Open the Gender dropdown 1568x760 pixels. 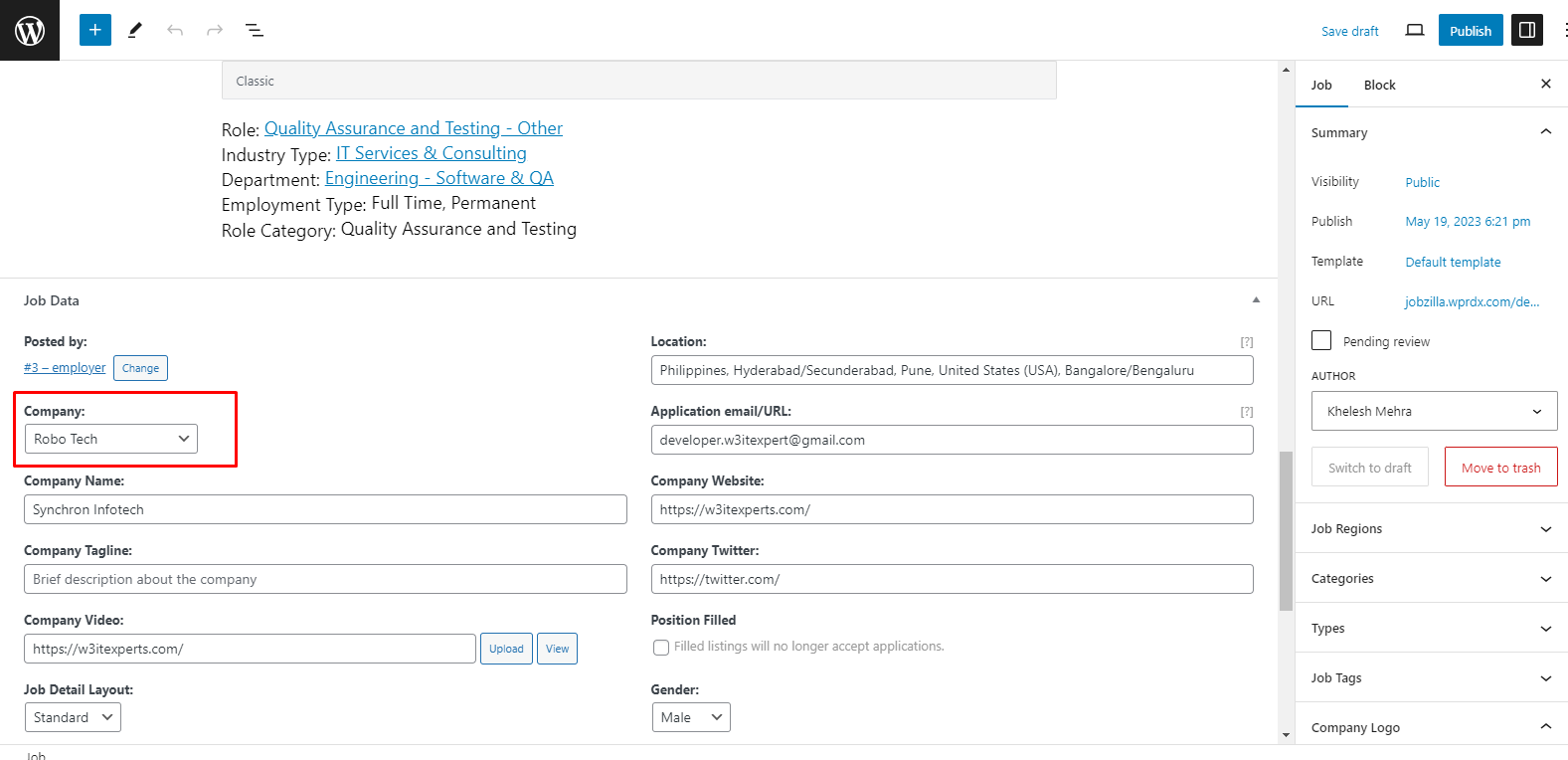[x=691, y=717]
